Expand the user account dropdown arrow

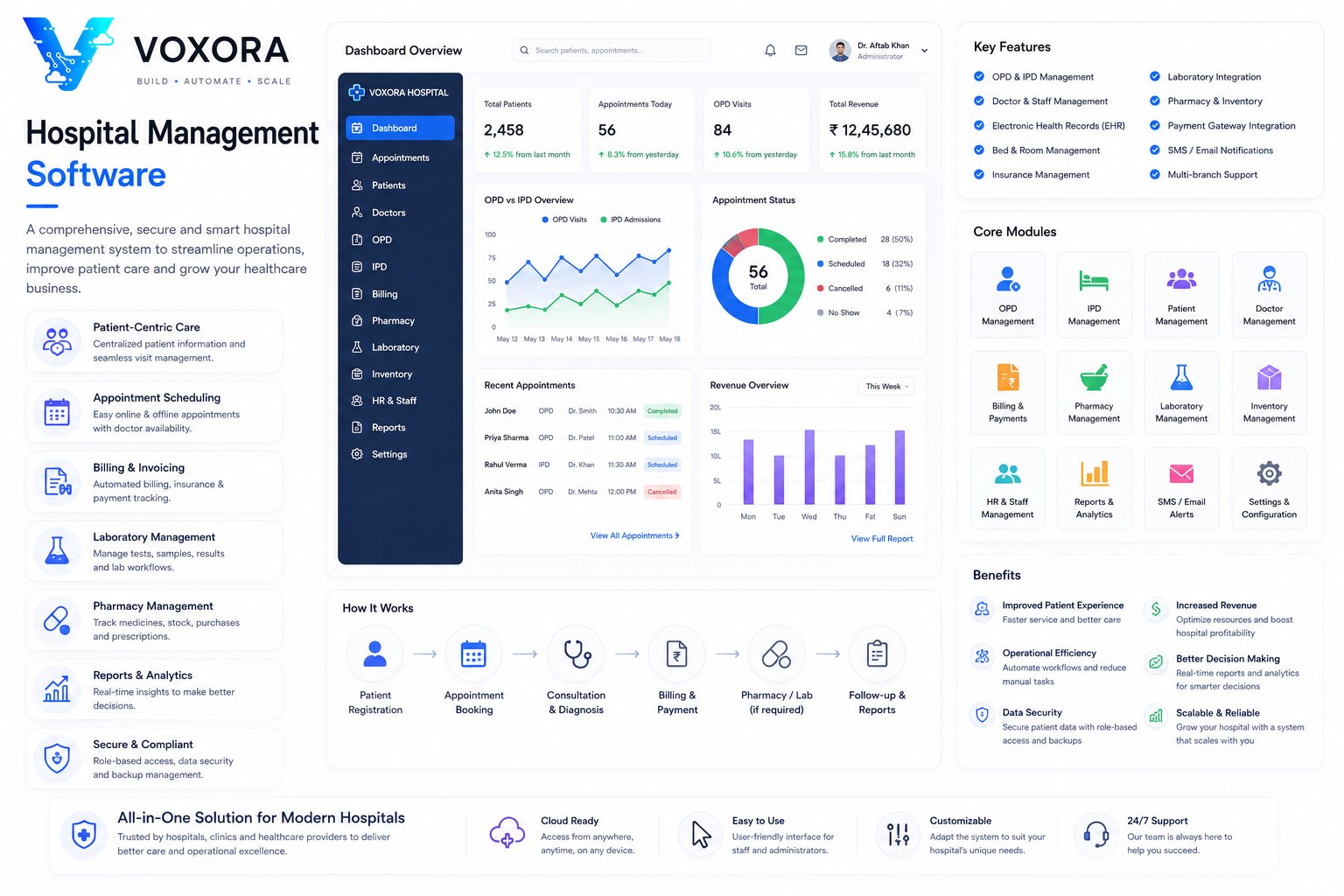pyautogui.click(x=924, y=51)
